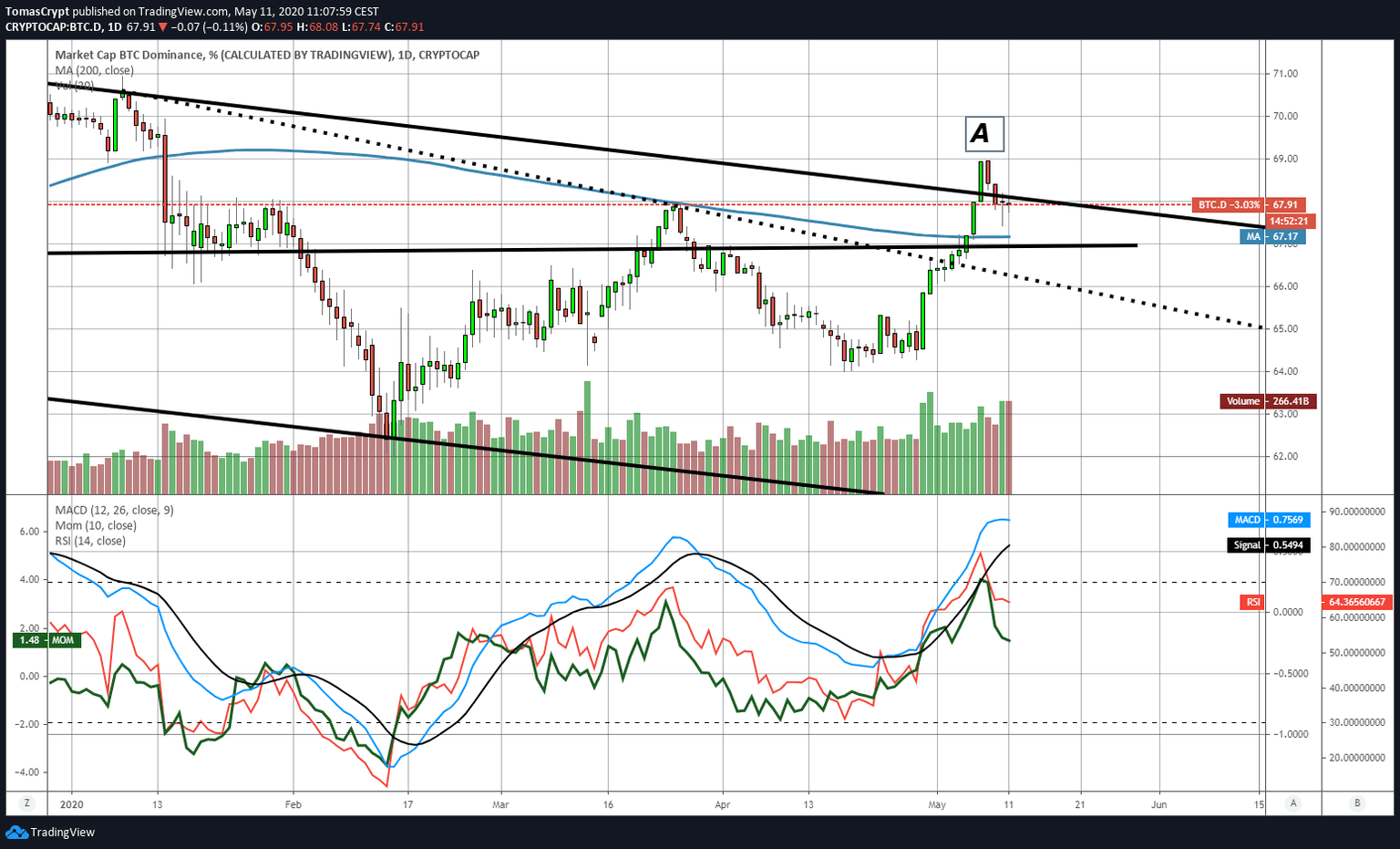Image resolution: width=1400 pixels, height=849 pixels.
Task: Click the RSI value 64.36560667 label
Action: (x=1357, y=602)
